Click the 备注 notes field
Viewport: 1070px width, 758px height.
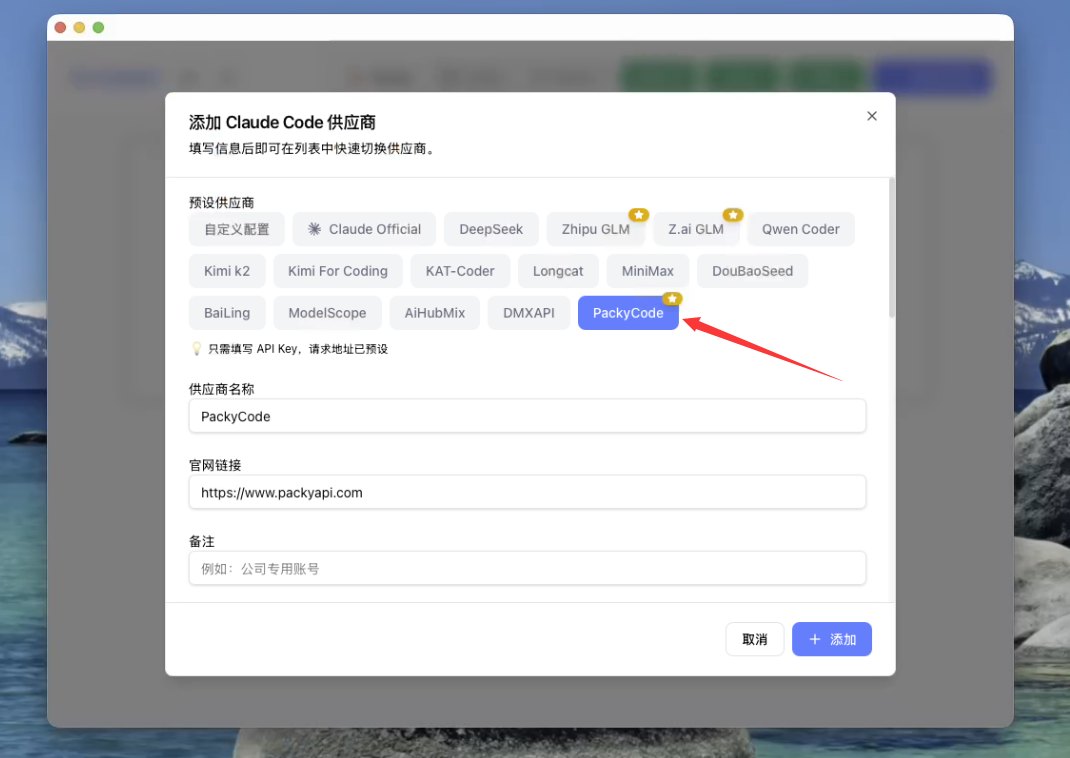point(527,567)
